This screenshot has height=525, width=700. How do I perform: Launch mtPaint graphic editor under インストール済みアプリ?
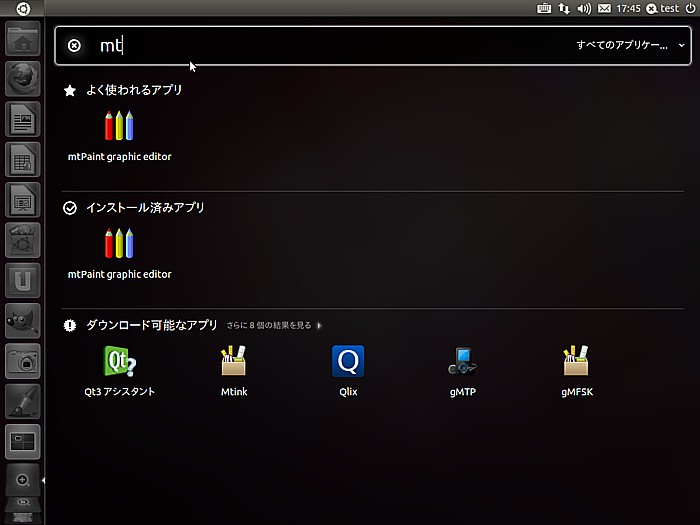click(x=119, y=253)
